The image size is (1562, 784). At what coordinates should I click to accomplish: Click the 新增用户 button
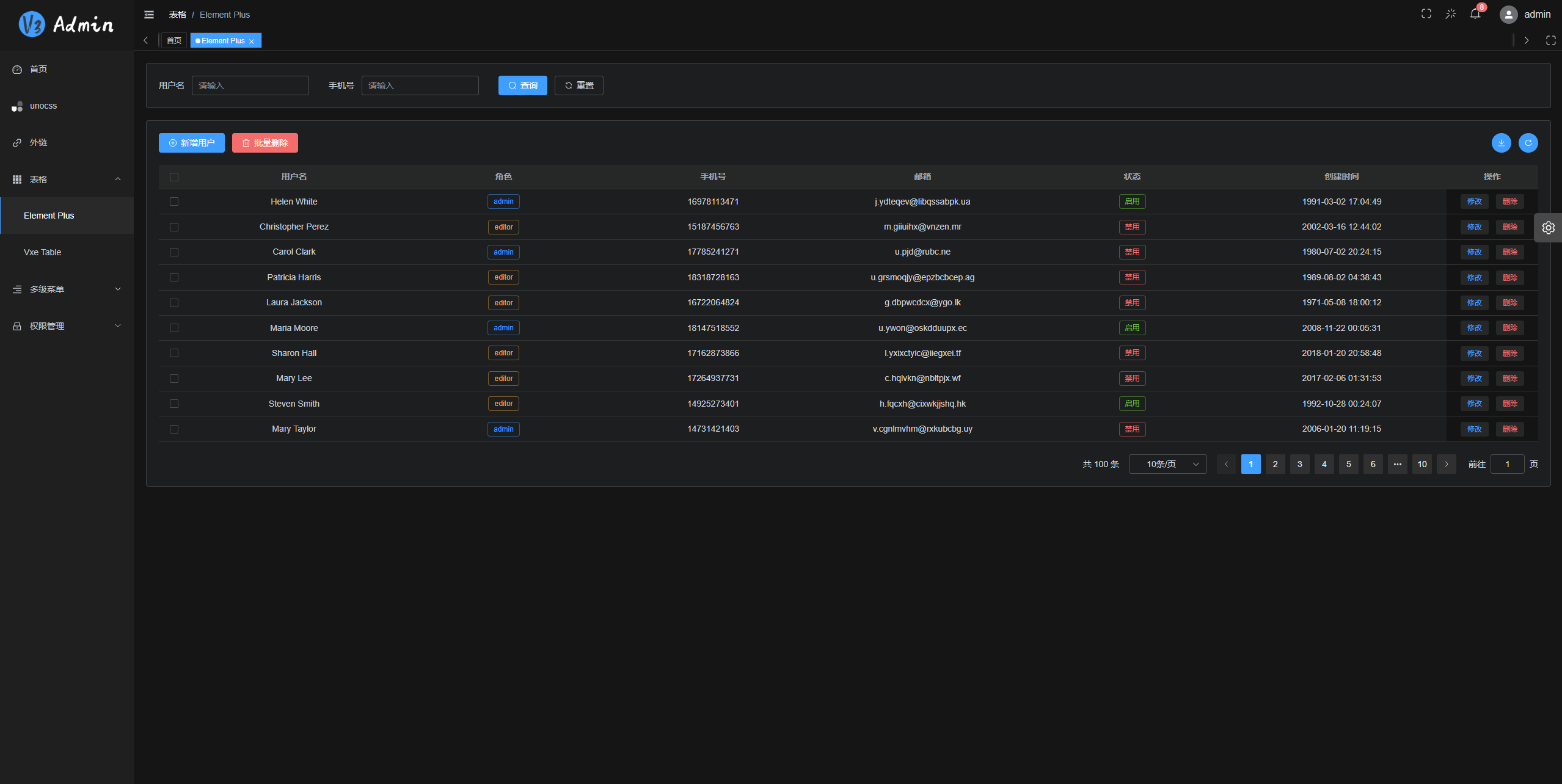coord(191,143)
